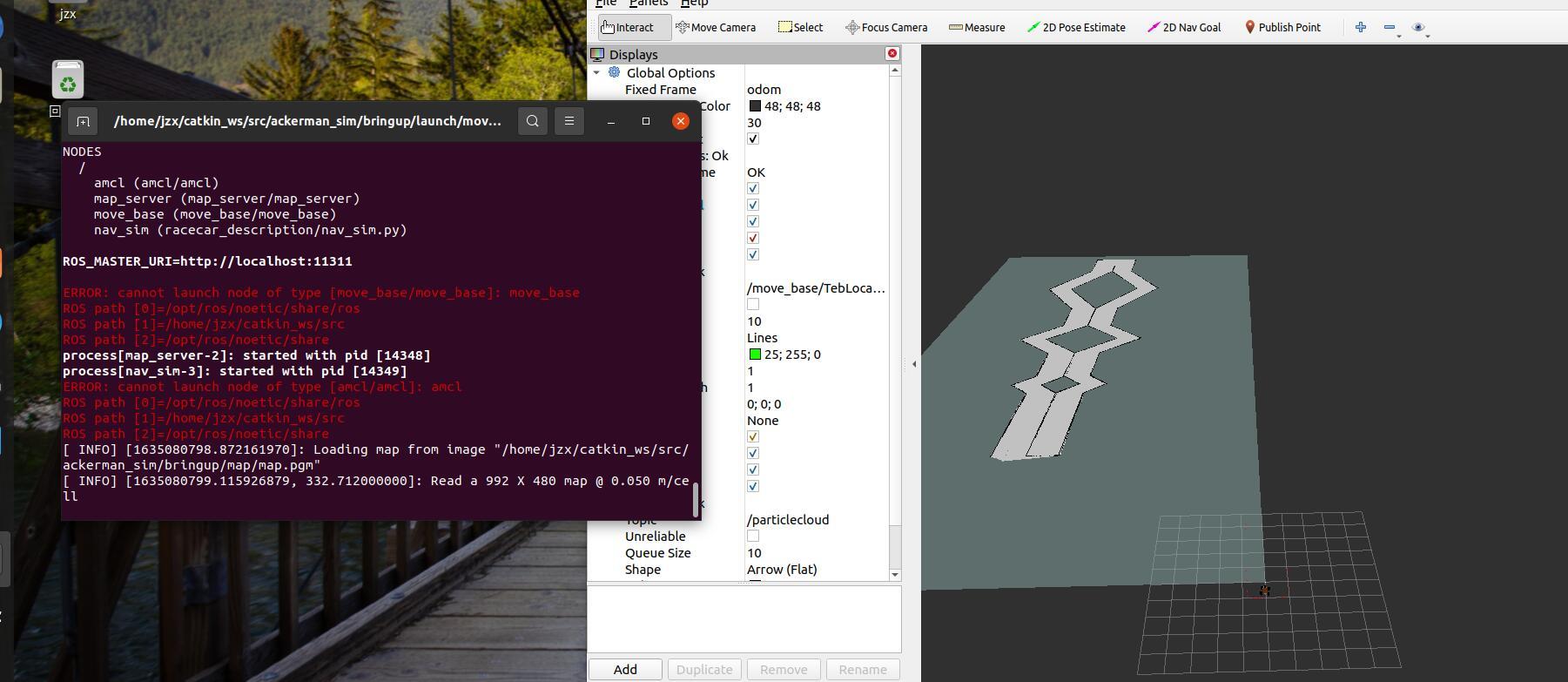Open the Arrow (Flat) shape dropdown

817,570
